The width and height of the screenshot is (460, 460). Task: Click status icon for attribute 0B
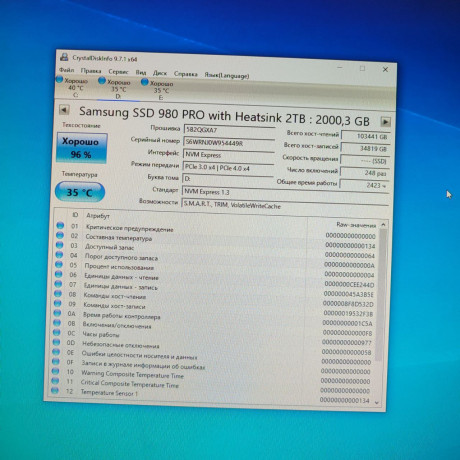57,323
